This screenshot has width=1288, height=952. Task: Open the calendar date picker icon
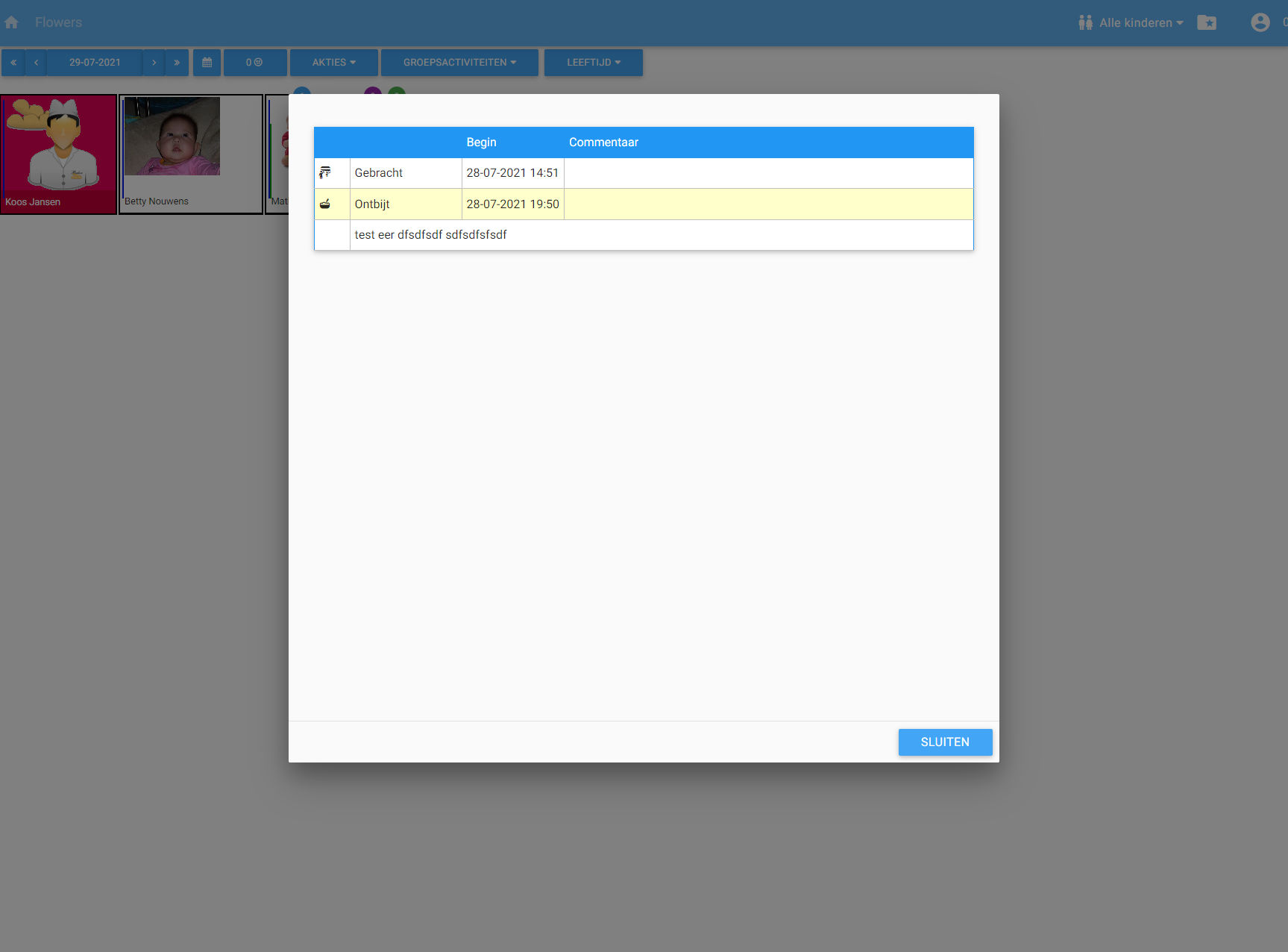207,63
